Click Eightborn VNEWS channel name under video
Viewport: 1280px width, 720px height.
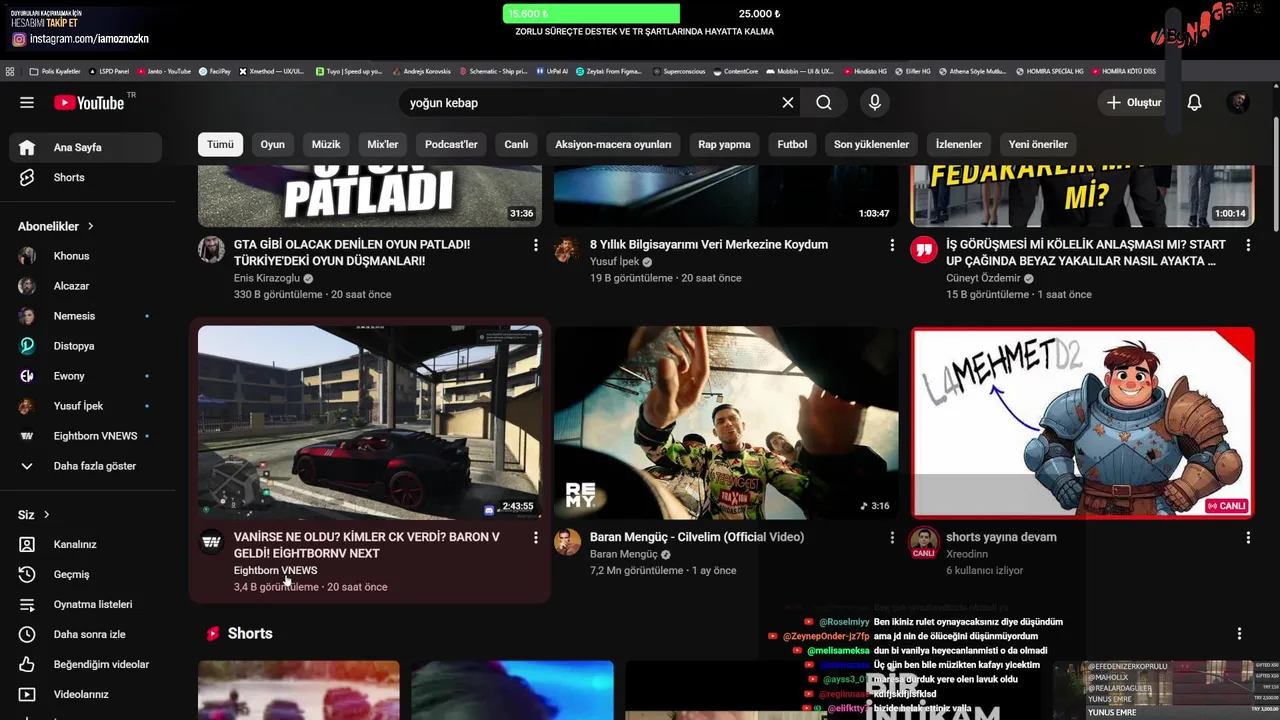tap(275, 570)
